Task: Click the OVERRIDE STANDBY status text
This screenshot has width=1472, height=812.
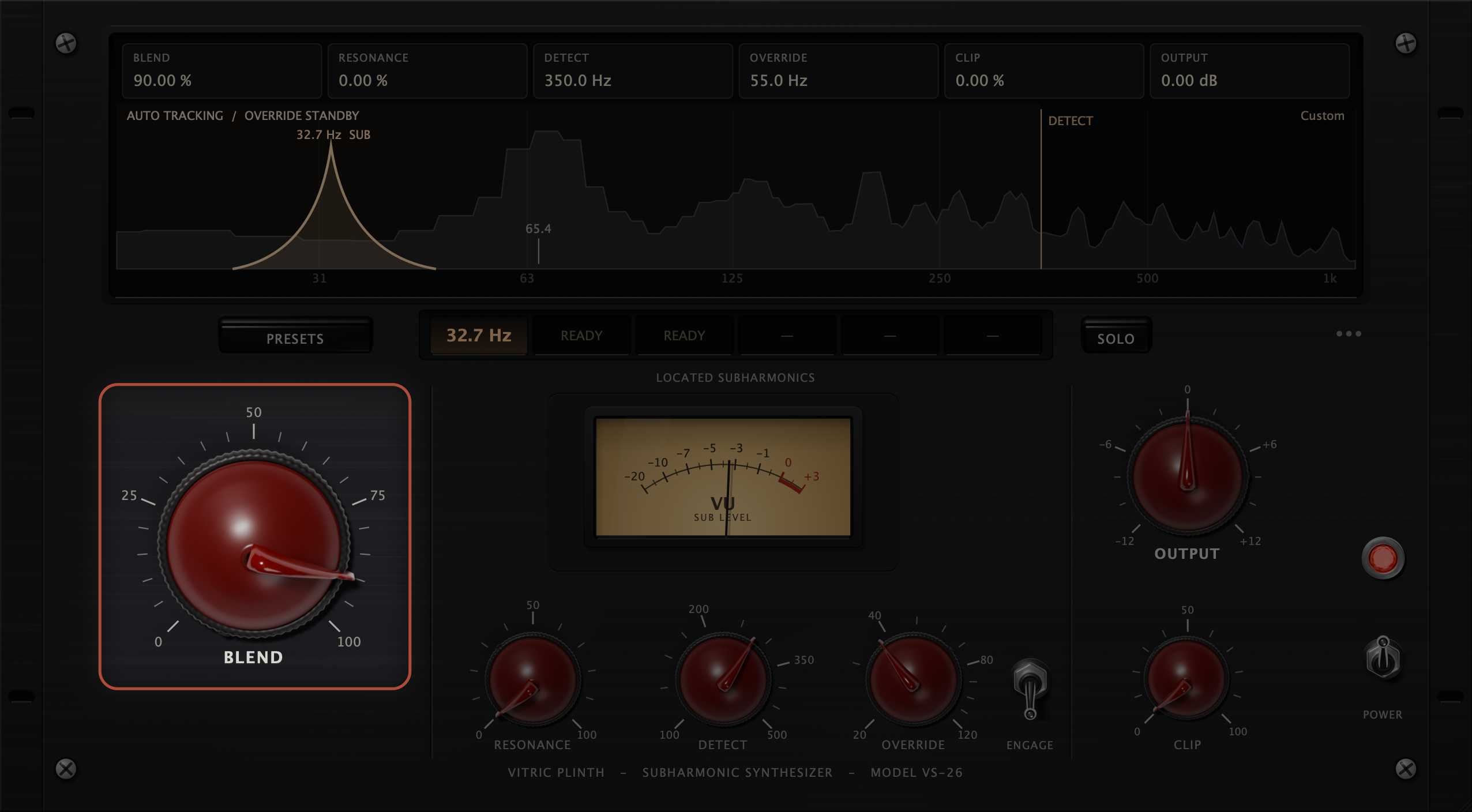Action: 302,116
